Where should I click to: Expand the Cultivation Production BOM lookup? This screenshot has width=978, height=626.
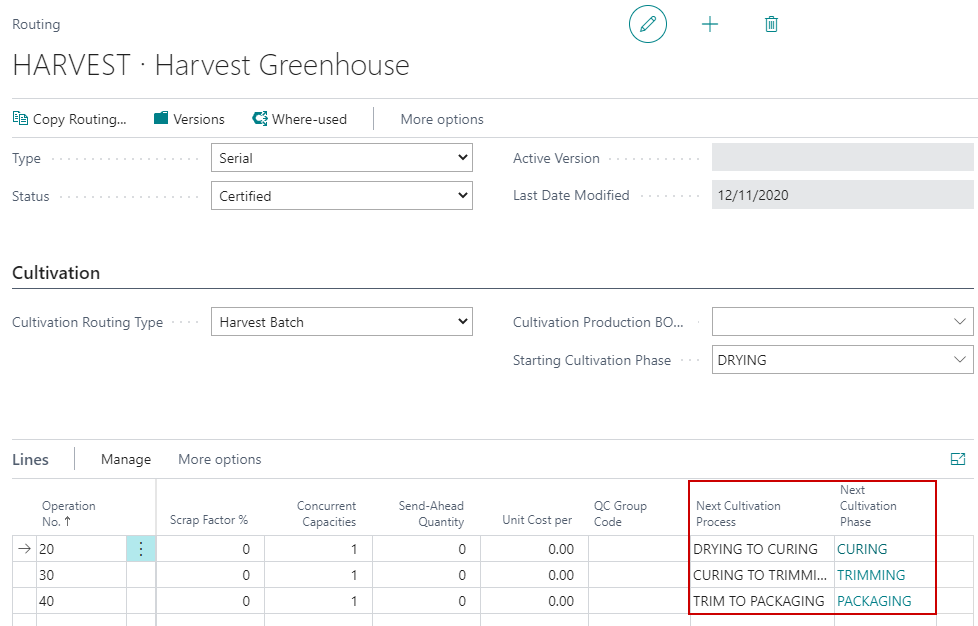click(961, 321)
